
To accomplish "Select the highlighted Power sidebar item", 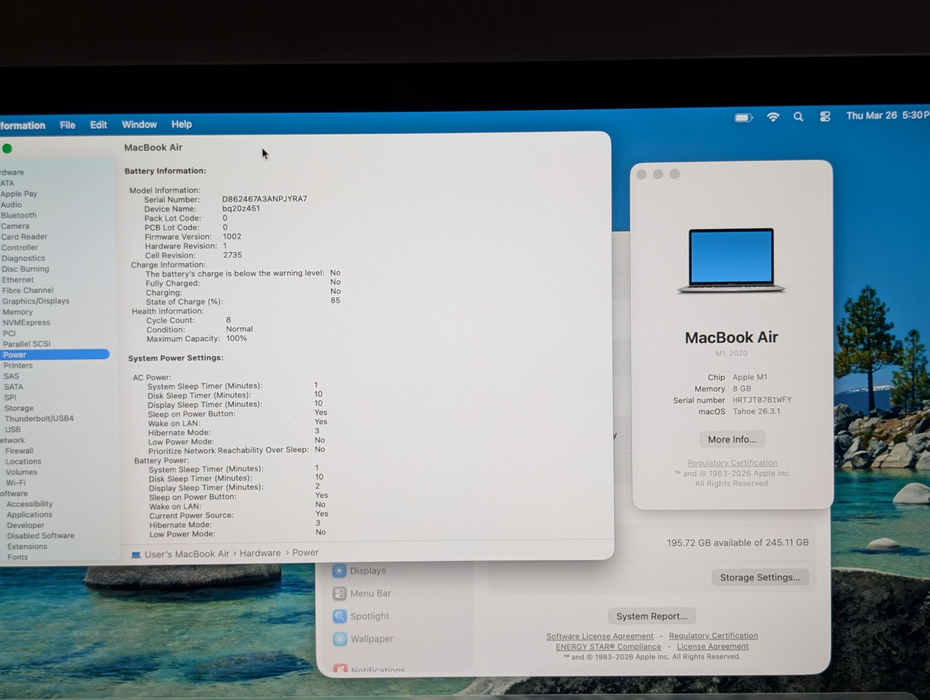I will pos(55,355).
